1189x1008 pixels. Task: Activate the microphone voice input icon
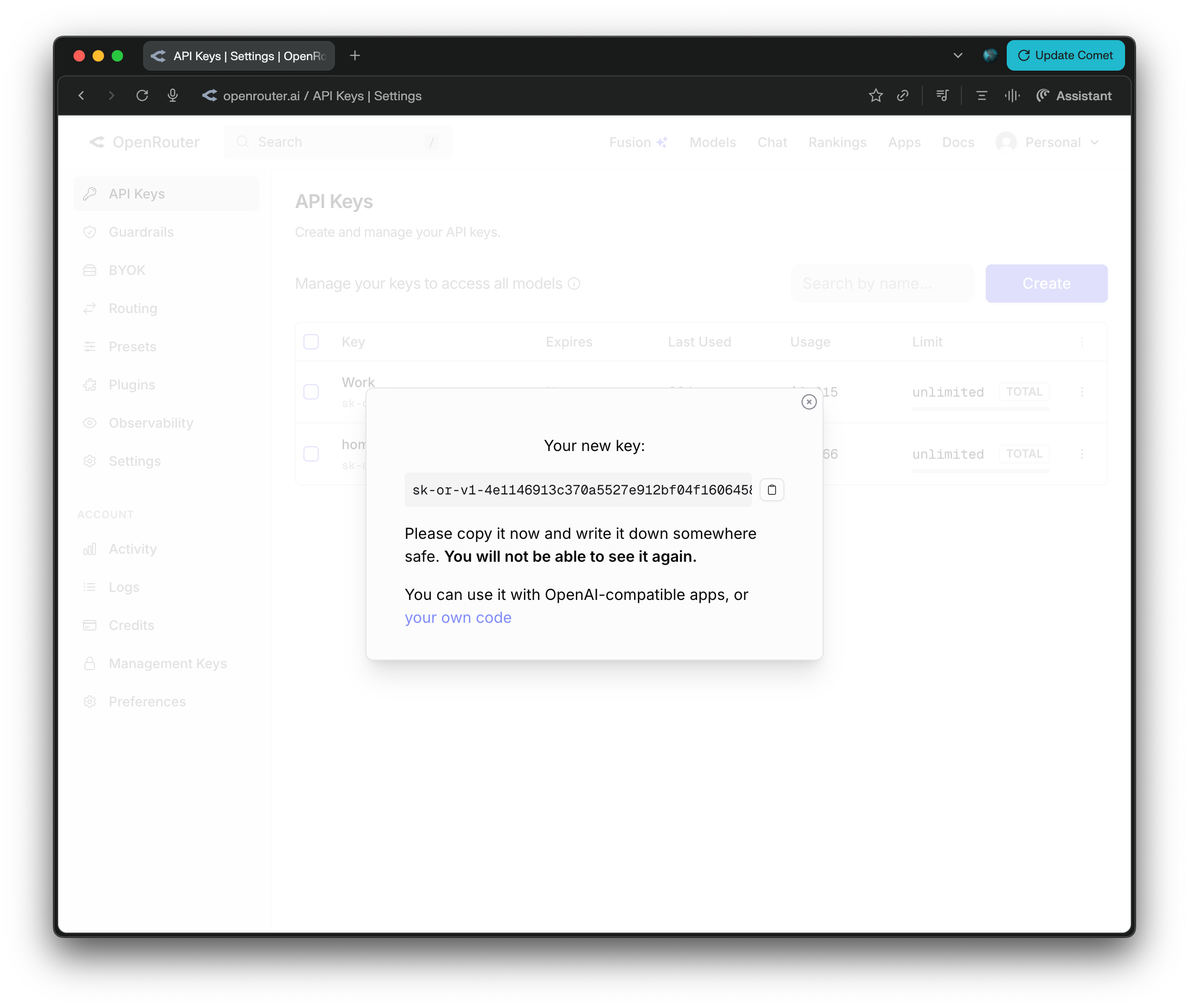coord(173,95)
